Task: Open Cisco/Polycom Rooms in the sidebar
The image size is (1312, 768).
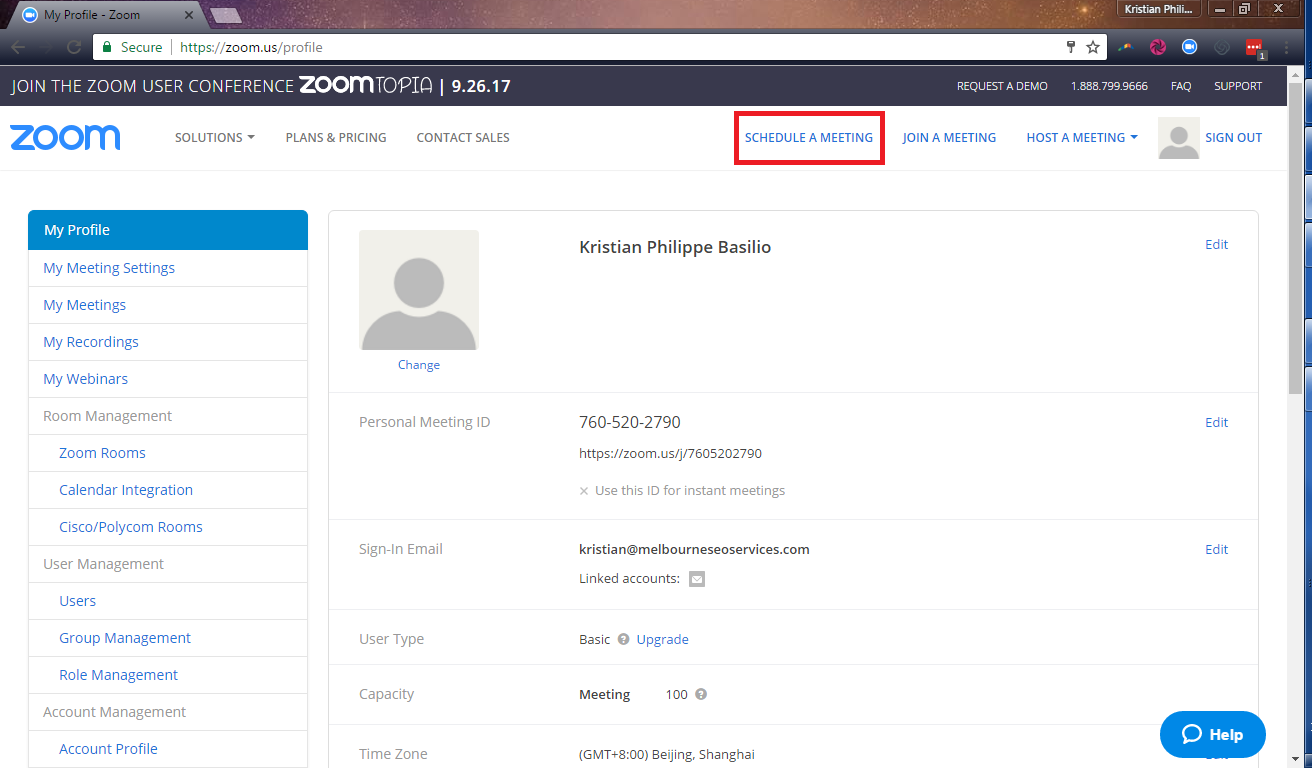Action: 131,527
